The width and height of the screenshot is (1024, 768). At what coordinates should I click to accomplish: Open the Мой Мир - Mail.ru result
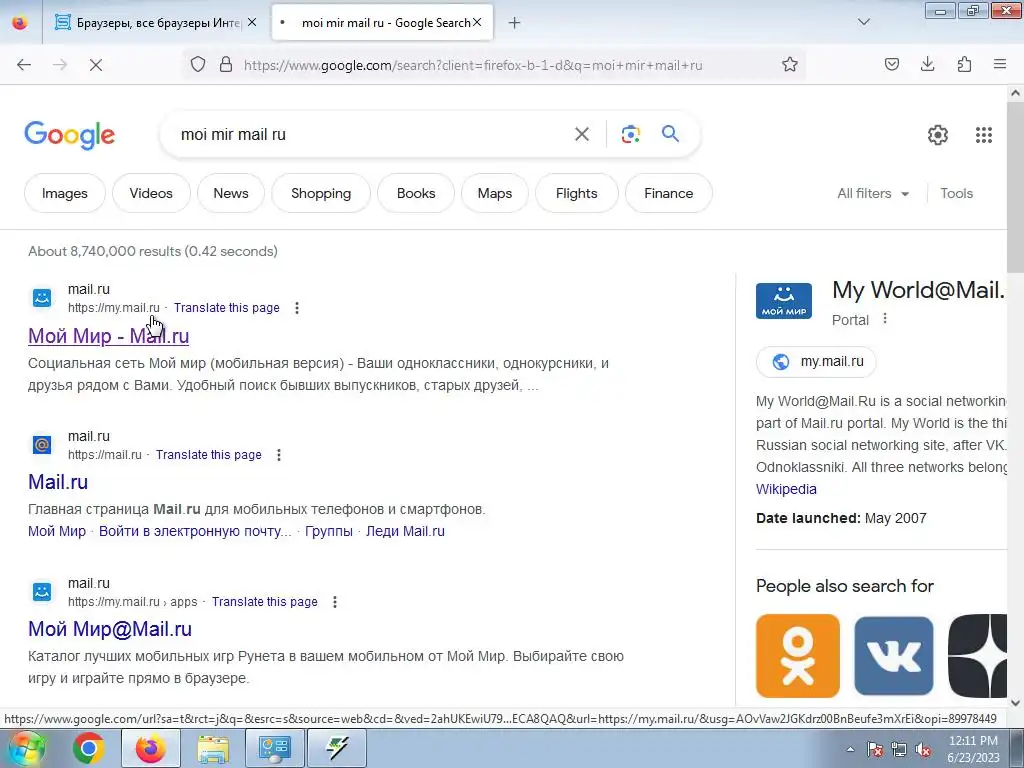(108, 336)
